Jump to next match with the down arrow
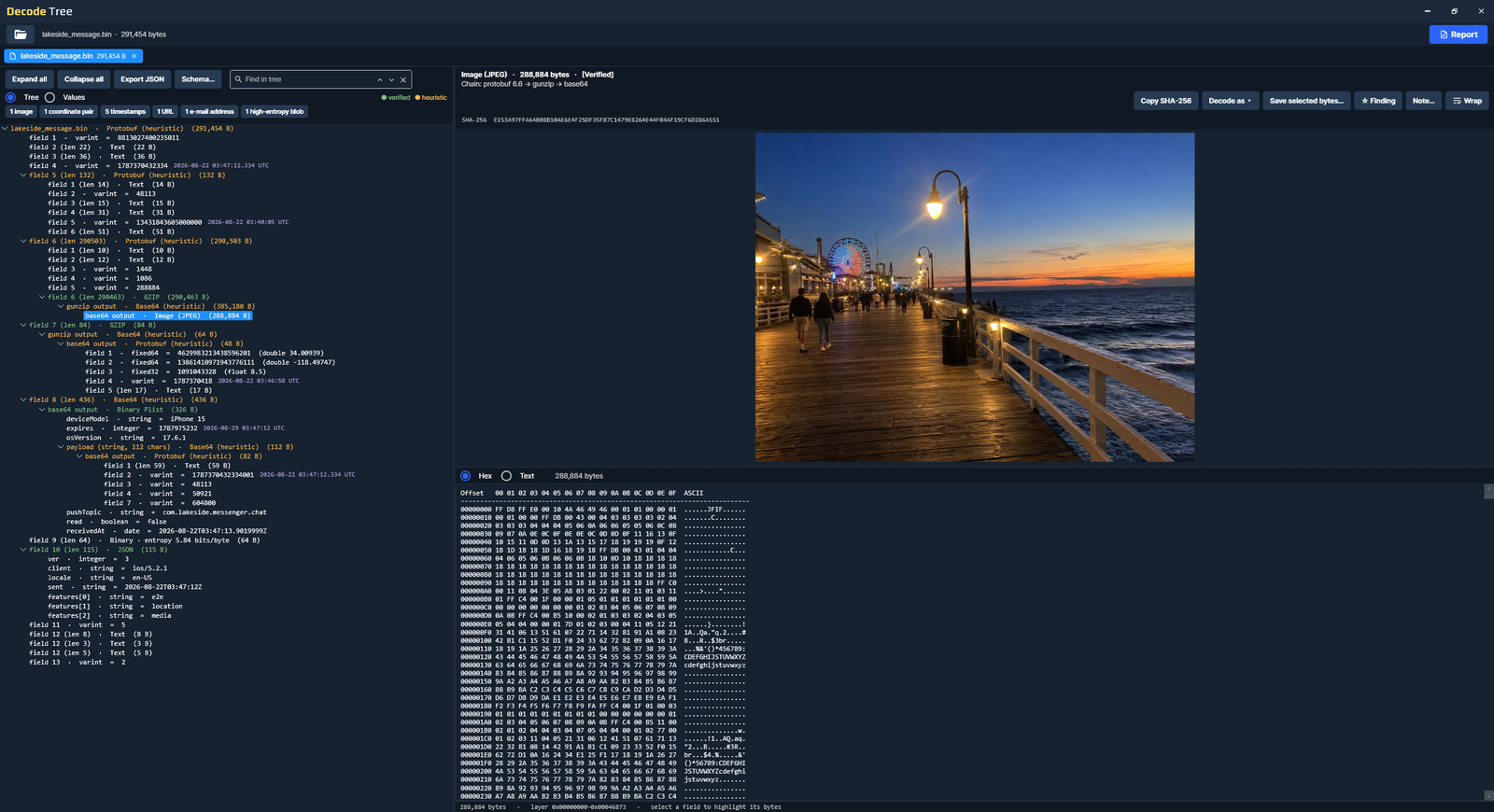The image size is (1494, 812). pos(391,79)
